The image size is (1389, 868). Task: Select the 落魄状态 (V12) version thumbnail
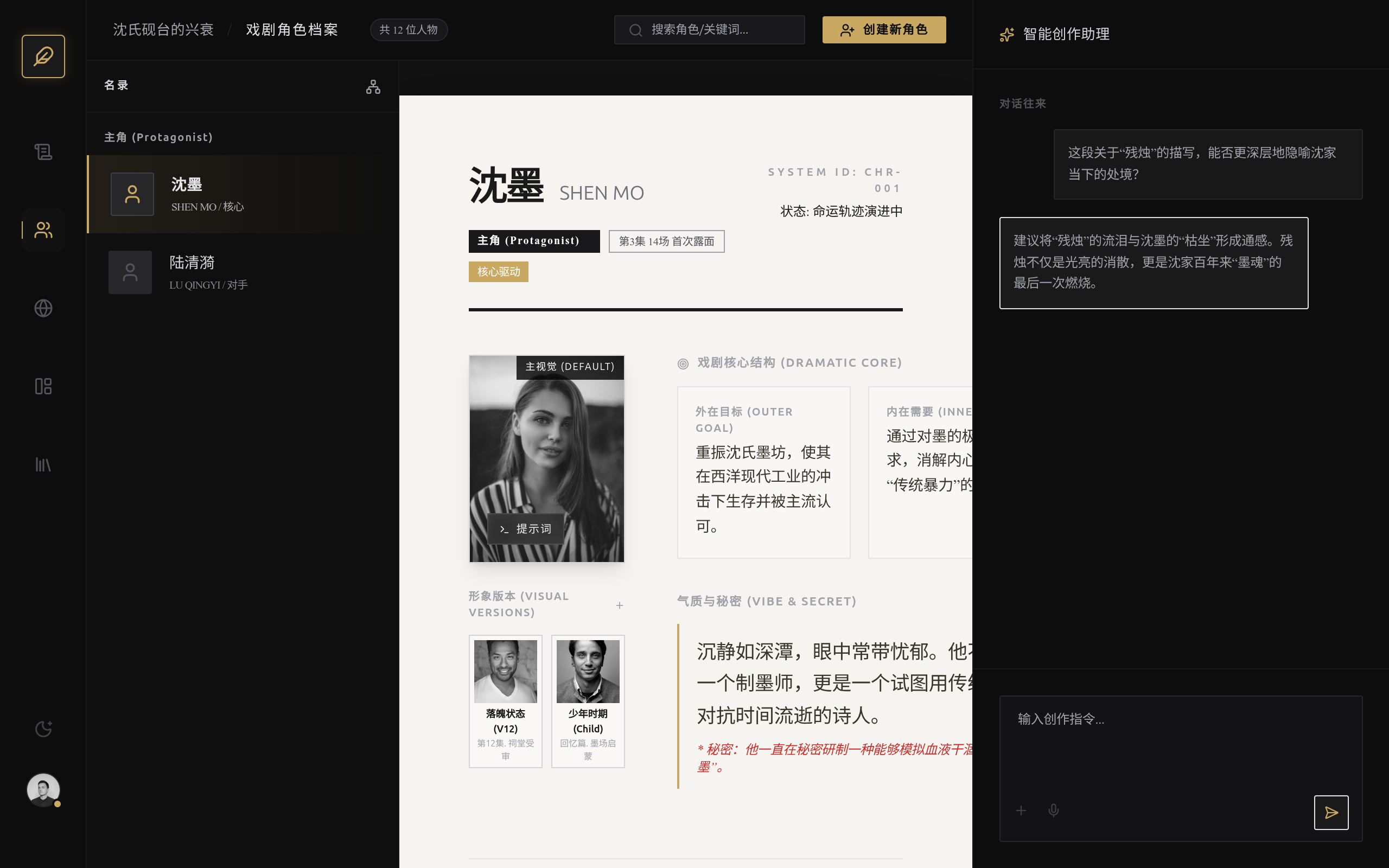point(505,700)
